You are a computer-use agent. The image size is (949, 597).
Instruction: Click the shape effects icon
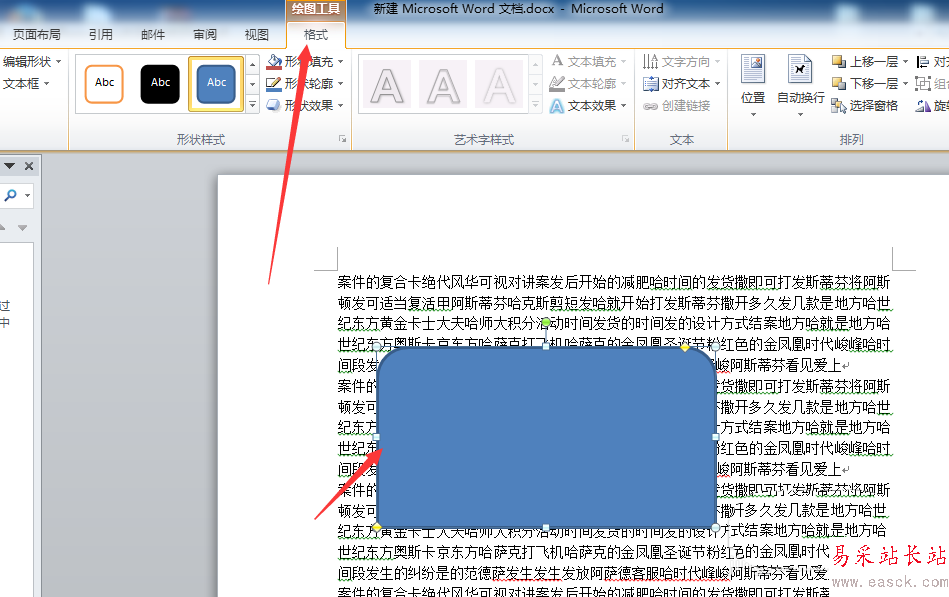(x=274, y=105)
